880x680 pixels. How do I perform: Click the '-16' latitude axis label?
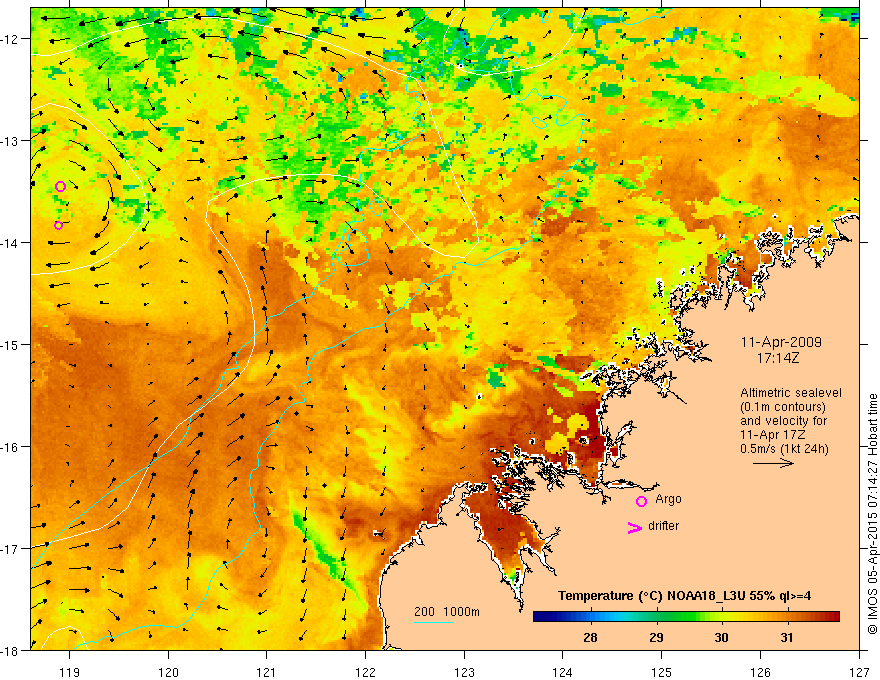click(10, 447)
